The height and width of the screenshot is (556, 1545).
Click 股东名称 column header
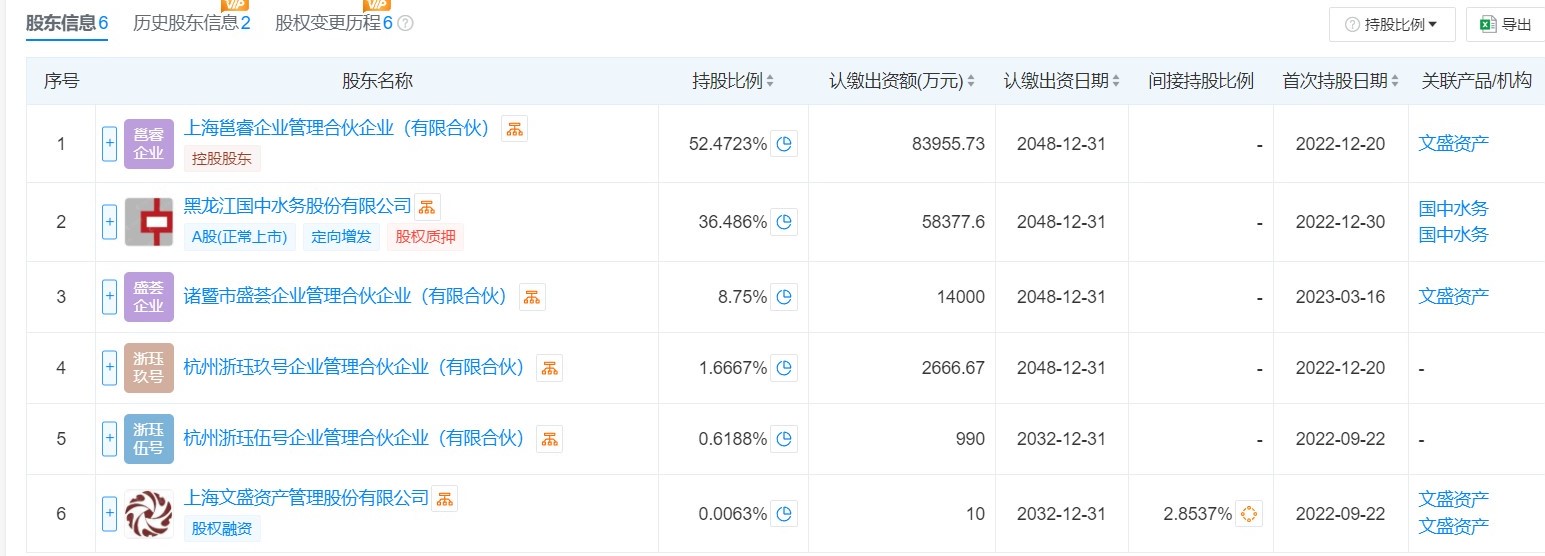coord(377,81)
